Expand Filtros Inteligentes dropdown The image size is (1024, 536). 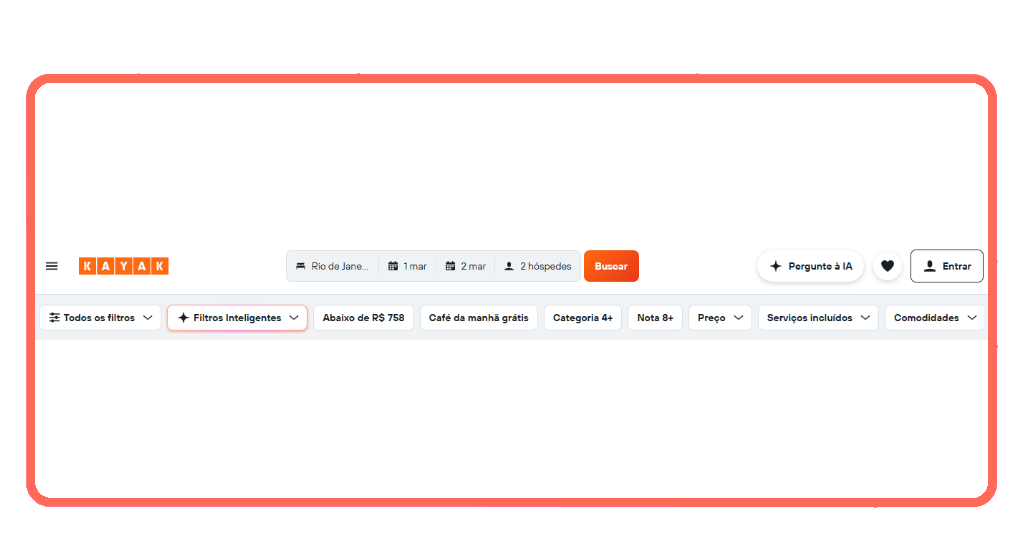point(237,318)
